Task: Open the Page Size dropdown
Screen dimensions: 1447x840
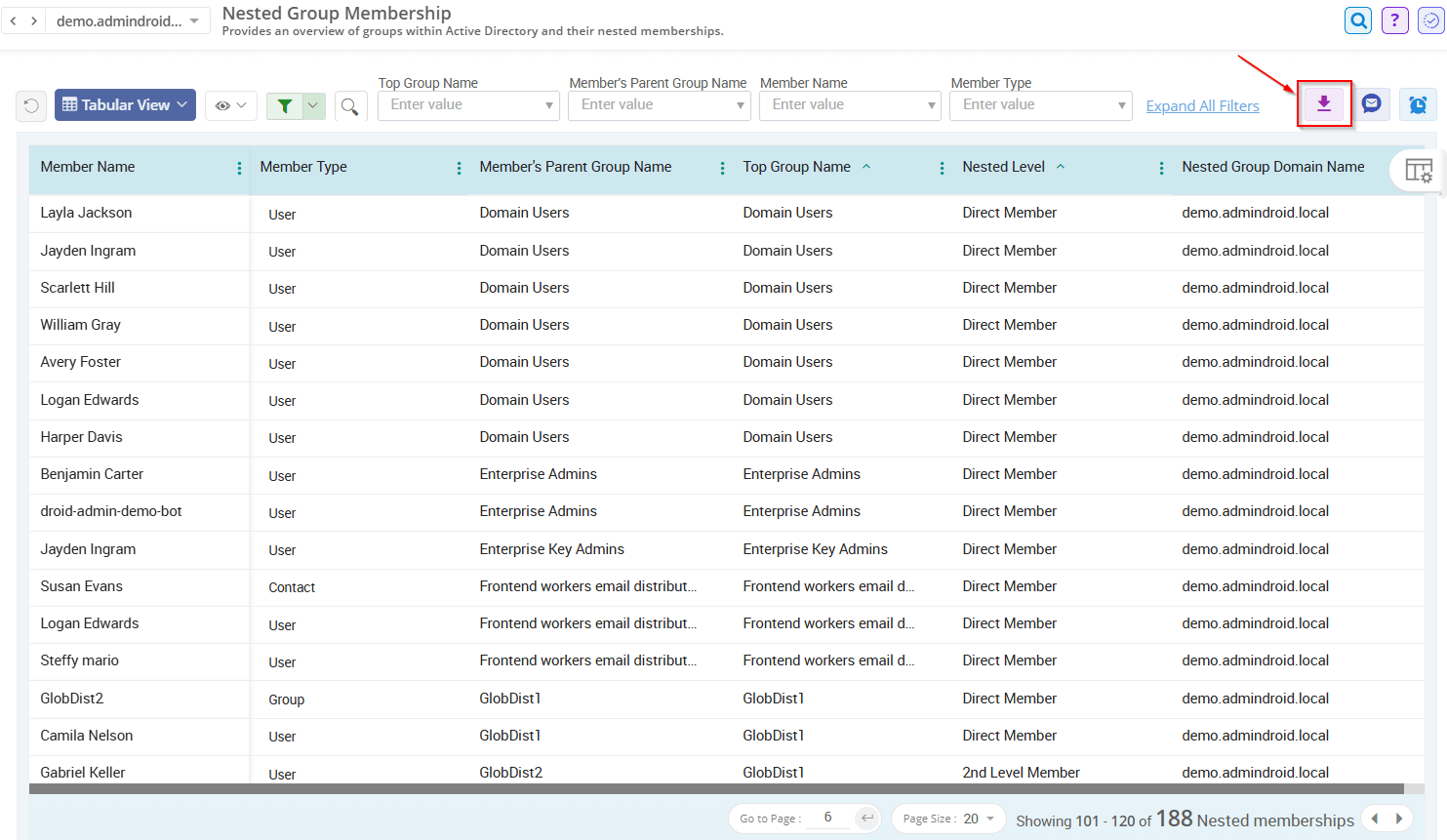Action: pyautogui.click(x=947, y=819)
